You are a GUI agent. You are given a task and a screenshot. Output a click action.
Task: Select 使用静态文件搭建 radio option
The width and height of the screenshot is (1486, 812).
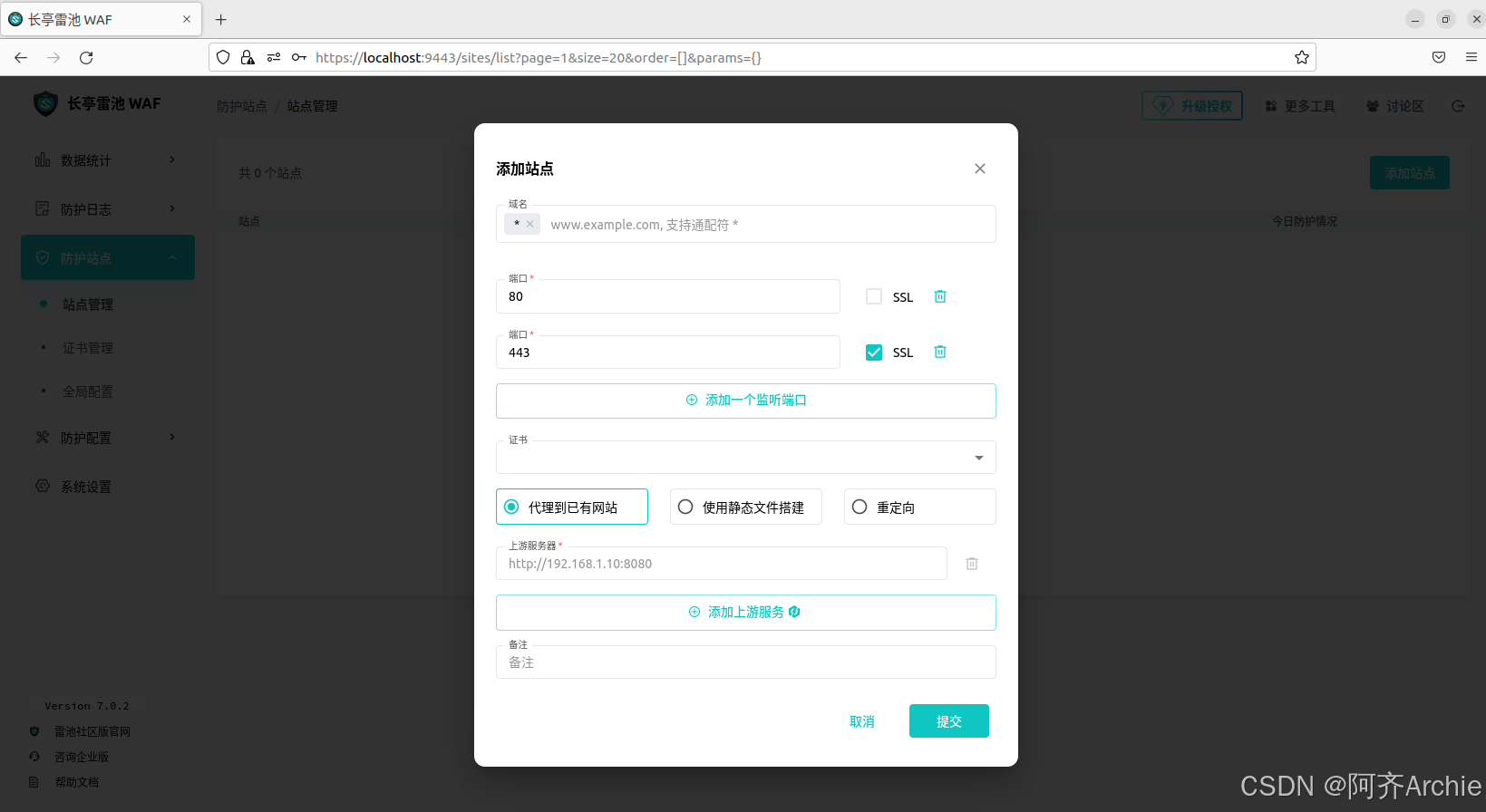click(x=745, y=507)
